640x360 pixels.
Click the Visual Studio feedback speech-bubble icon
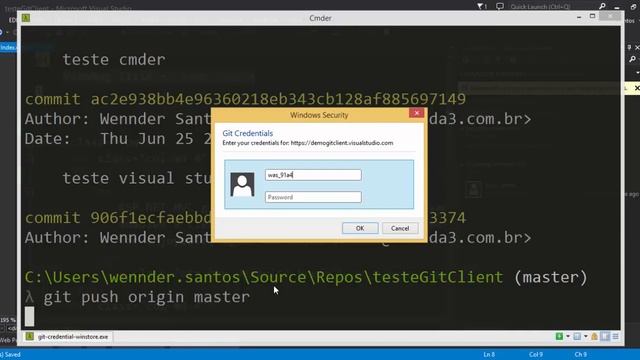(500, 6)
